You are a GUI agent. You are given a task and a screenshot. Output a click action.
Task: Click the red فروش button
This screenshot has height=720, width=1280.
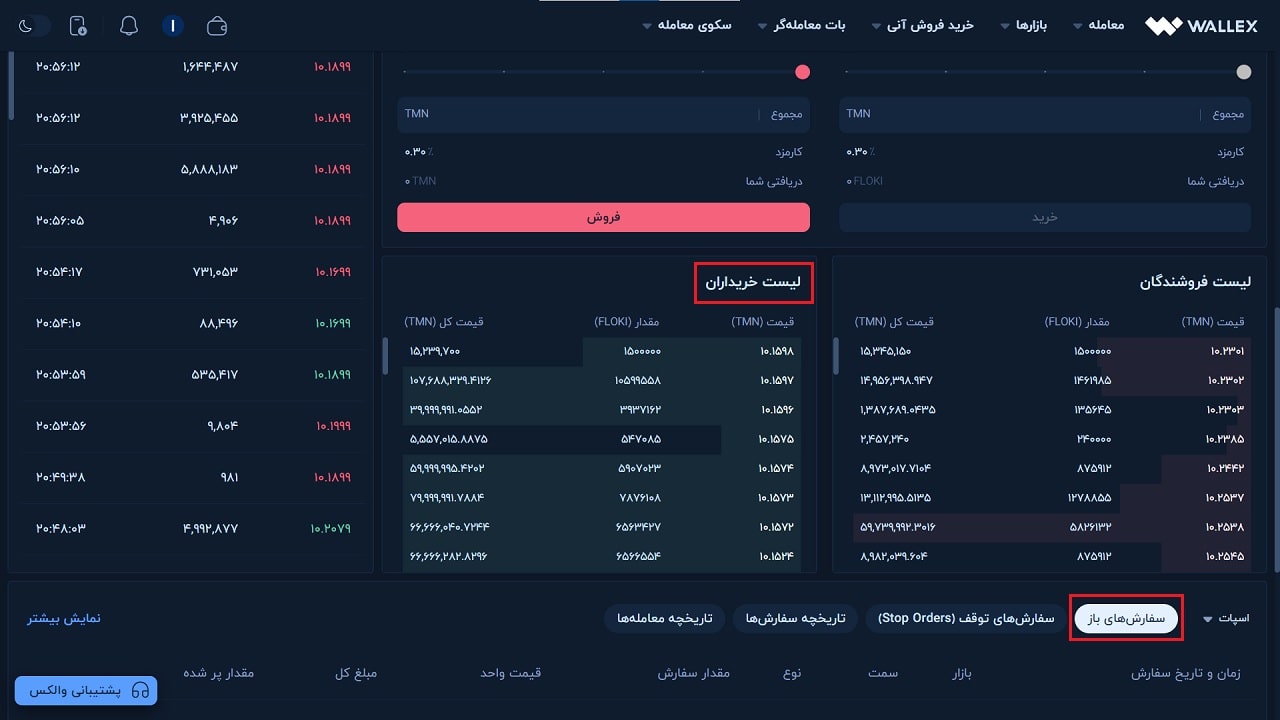pos(603,217)
